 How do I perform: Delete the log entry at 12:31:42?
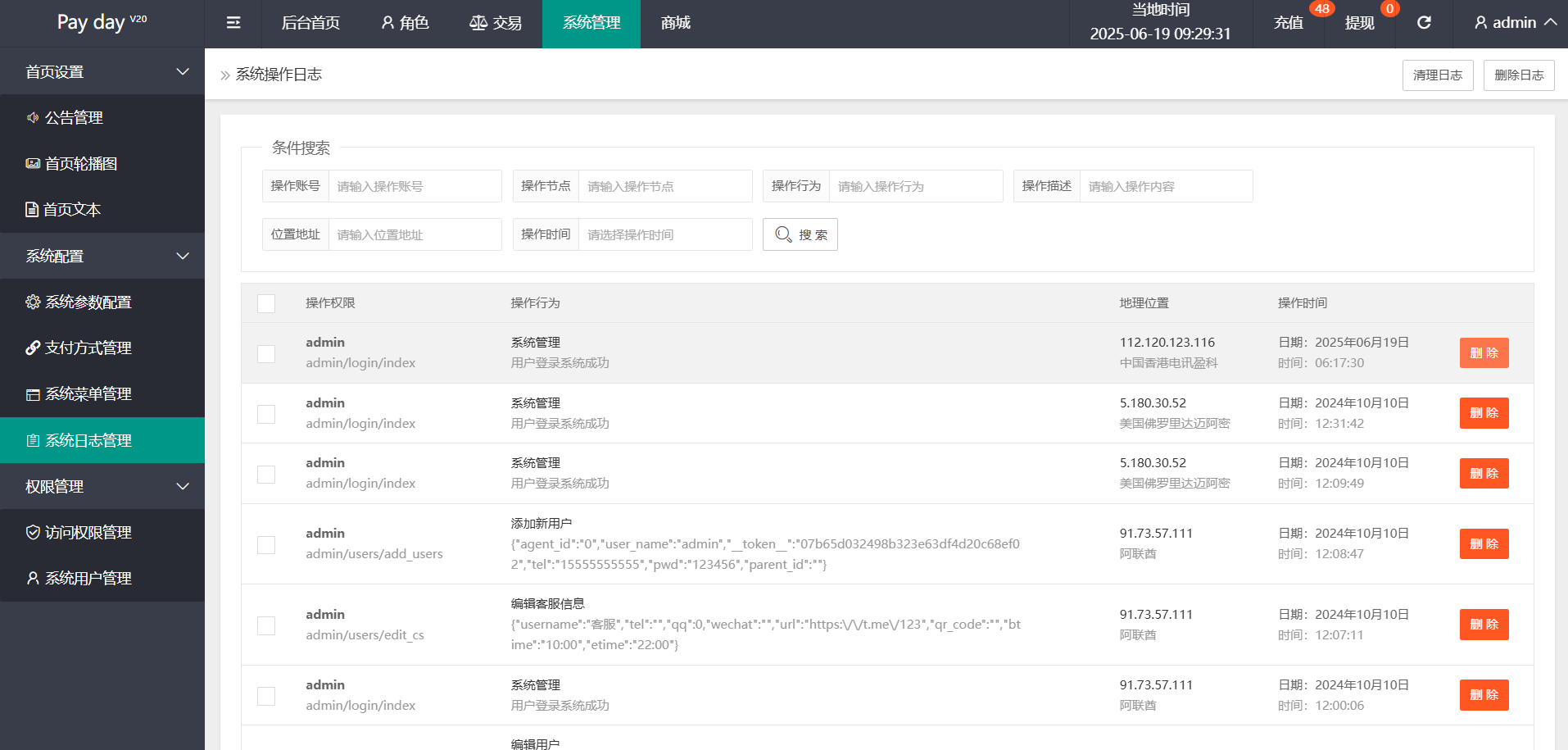(1484, 413)
